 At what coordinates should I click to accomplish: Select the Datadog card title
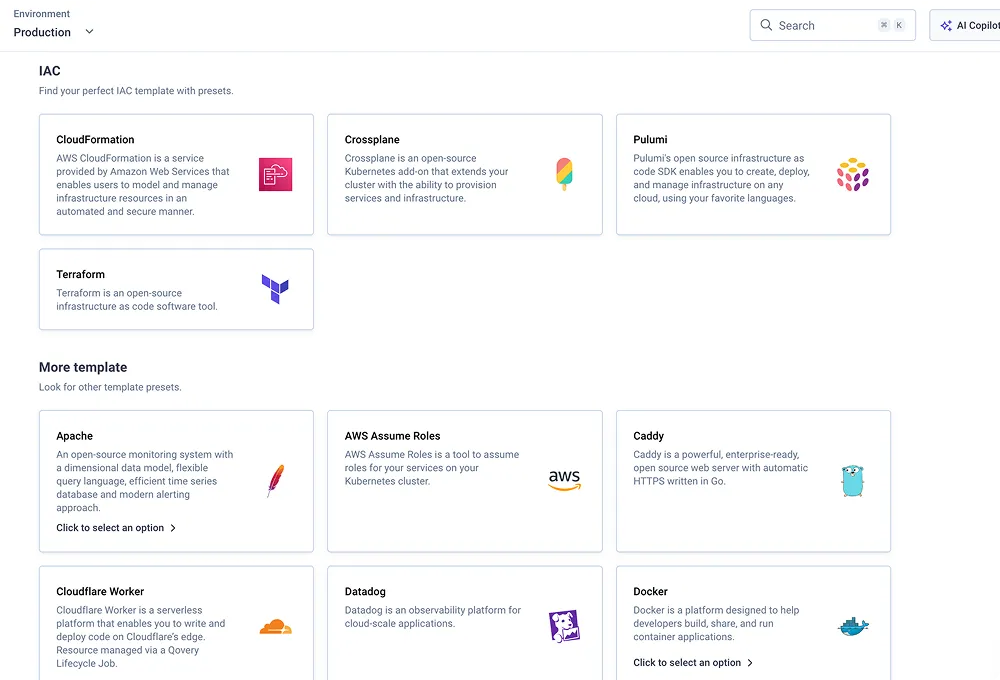[365, 591]
